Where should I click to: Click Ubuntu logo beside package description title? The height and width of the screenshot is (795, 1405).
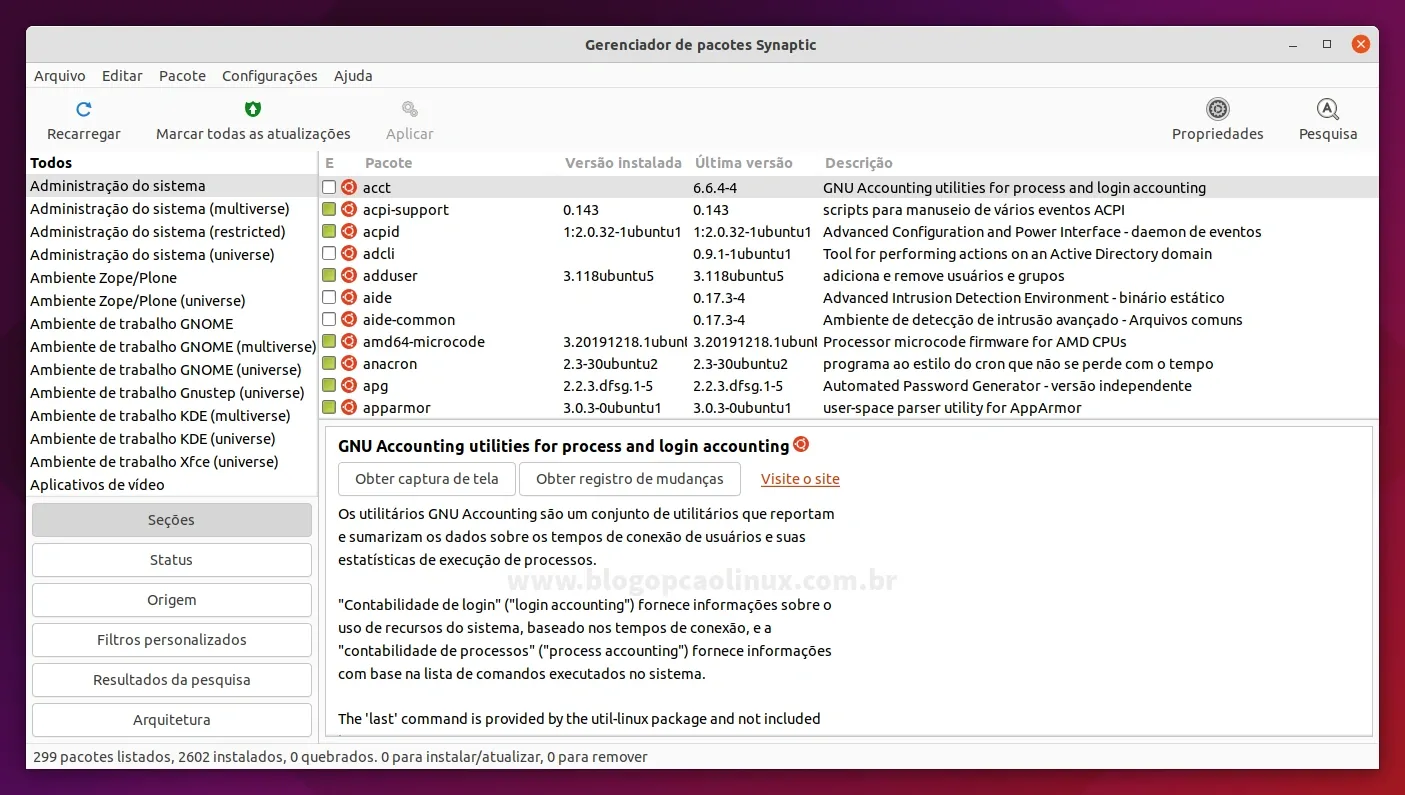(x=801, y=445)
